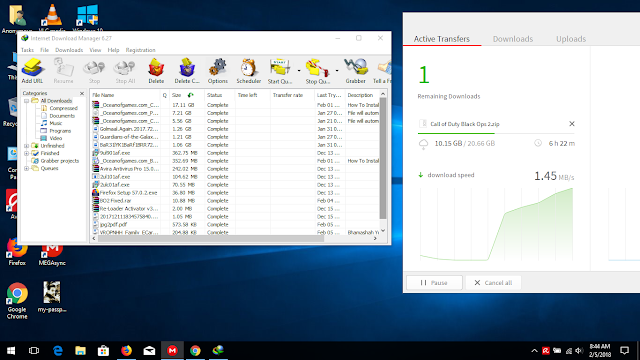Open the my-passp image file on desktop

click(x=52, y=297)
